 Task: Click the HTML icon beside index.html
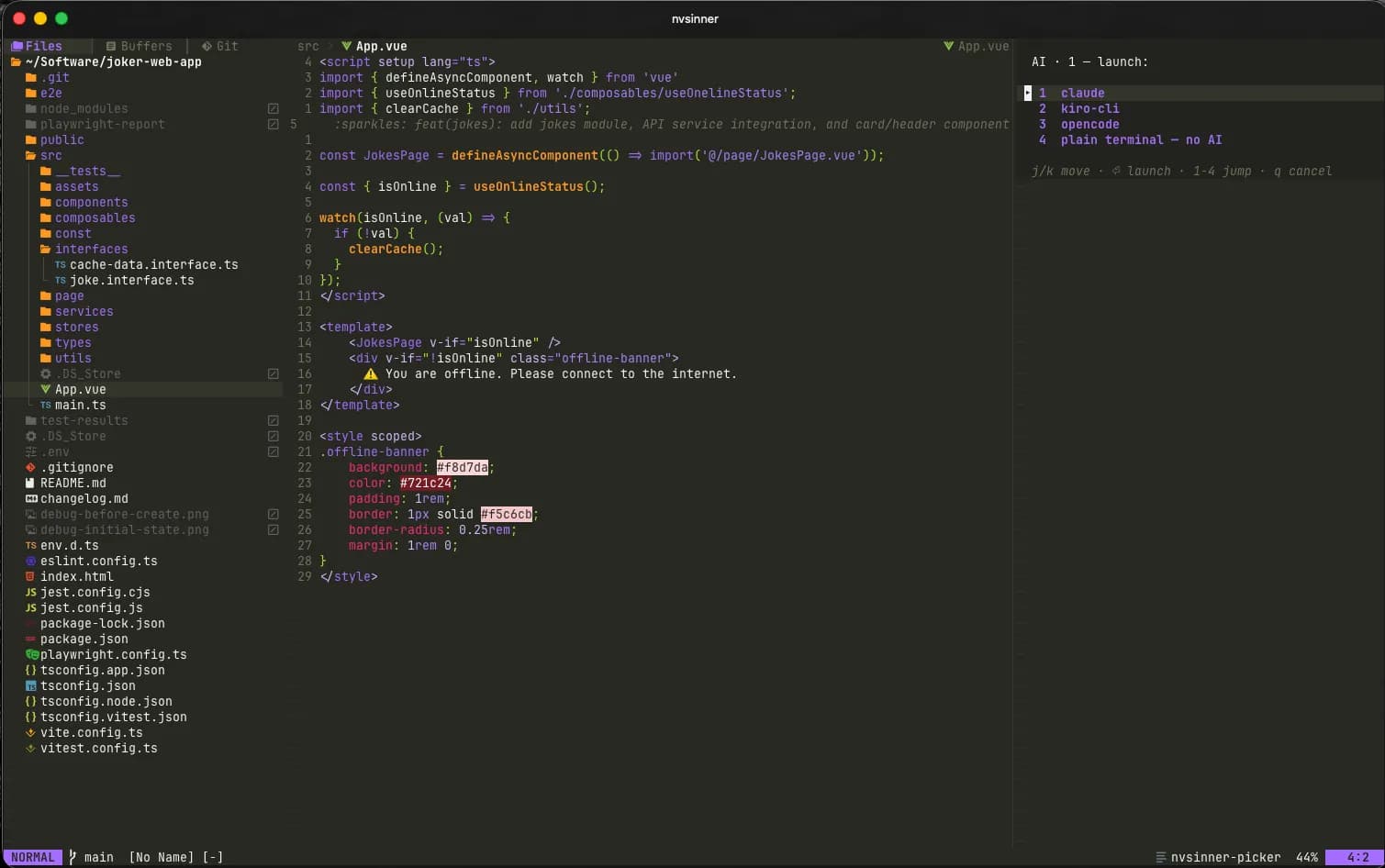(31, 576)
